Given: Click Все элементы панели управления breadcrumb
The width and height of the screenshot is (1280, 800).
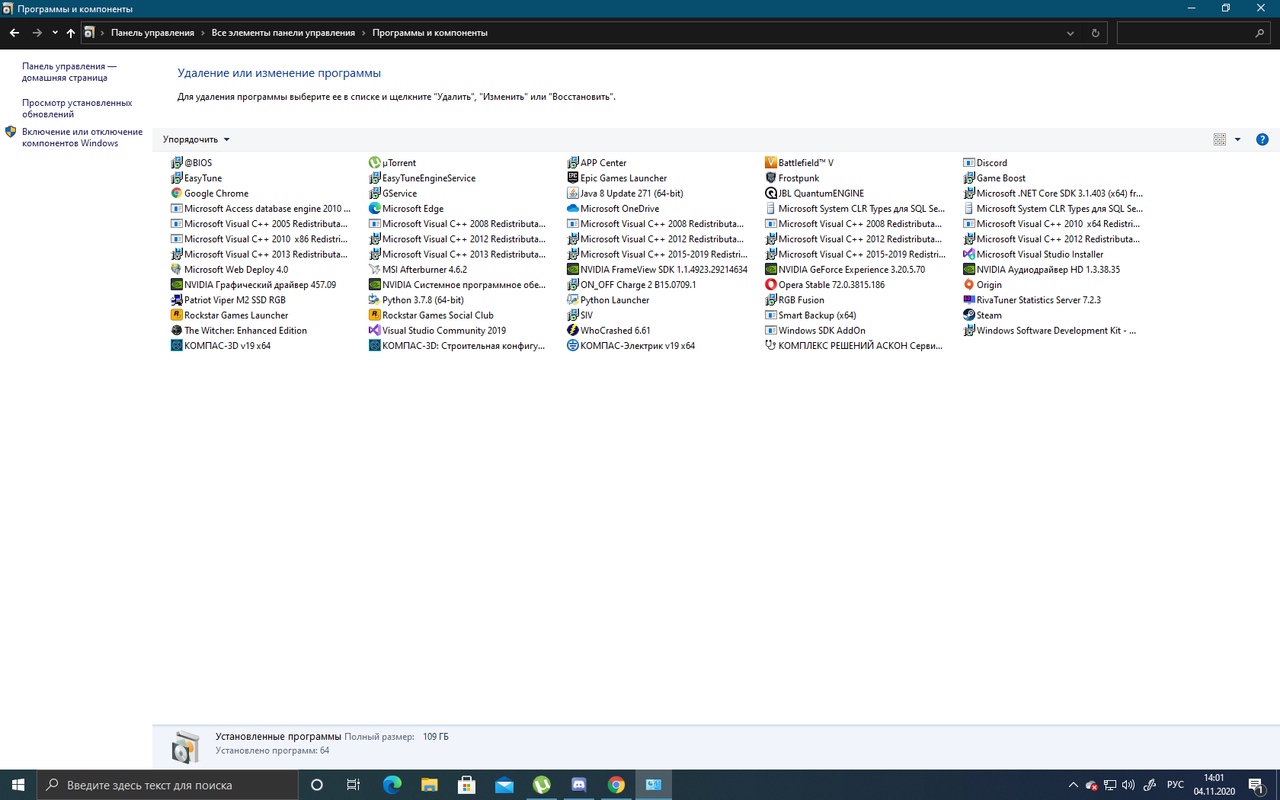Looking at the screenshot, I should pyautogui.click(x=283, y=33).
